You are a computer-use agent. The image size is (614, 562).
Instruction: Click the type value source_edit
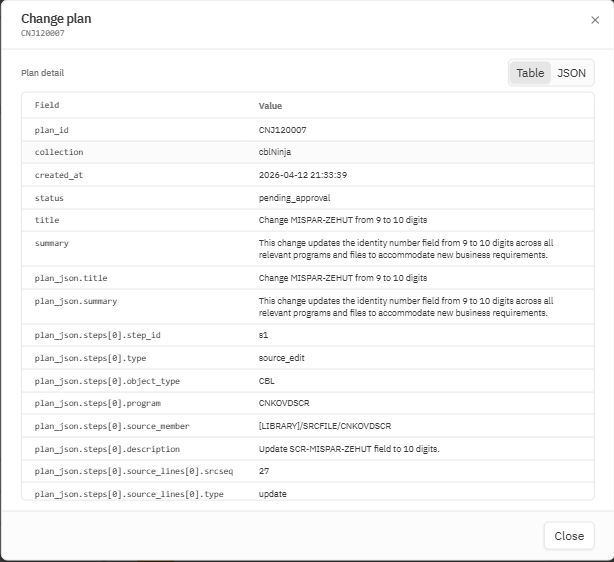281,358
